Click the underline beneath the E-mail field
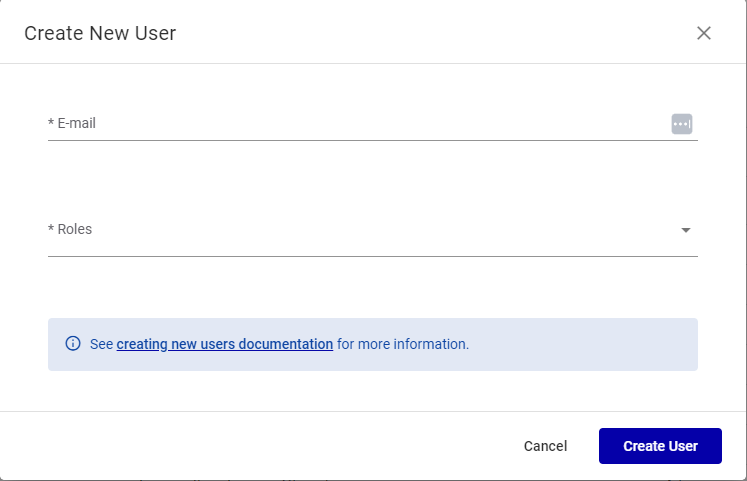 372,140
